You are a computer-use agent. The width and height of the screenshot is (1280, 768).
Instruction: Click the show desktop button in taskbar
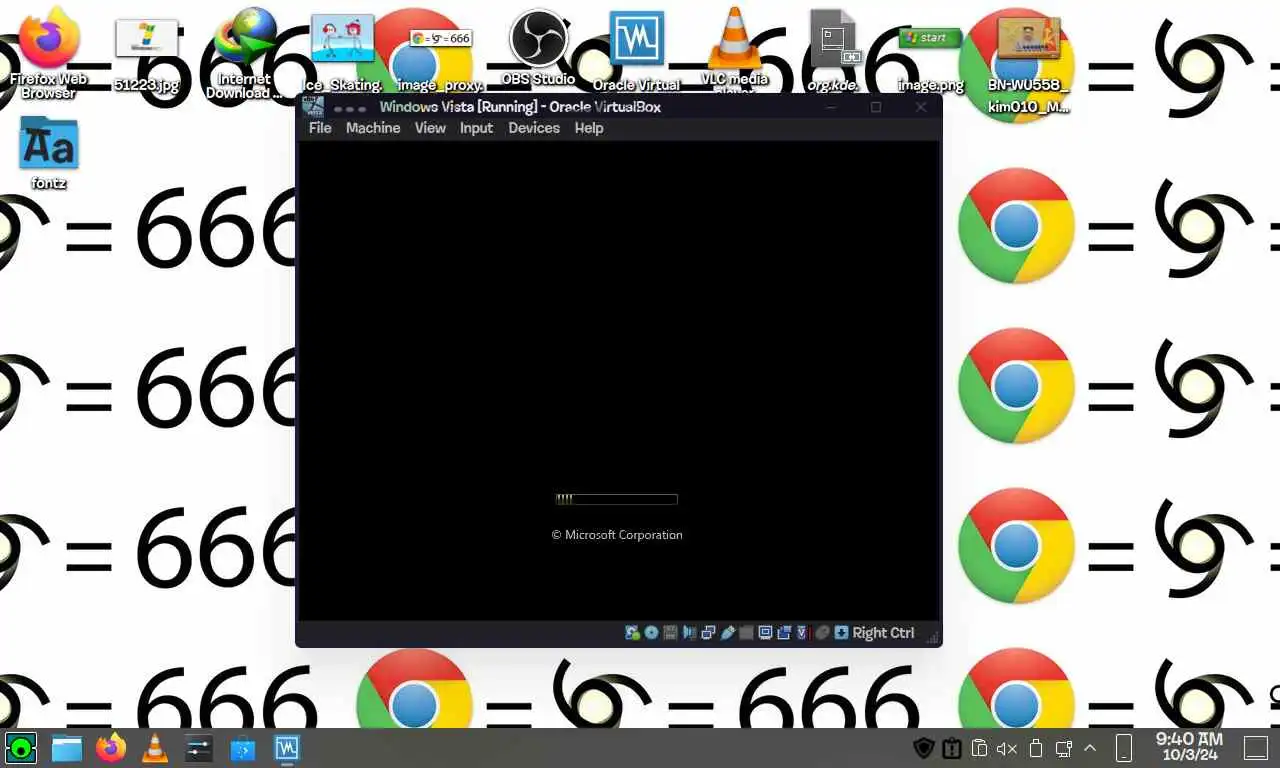1255,748
